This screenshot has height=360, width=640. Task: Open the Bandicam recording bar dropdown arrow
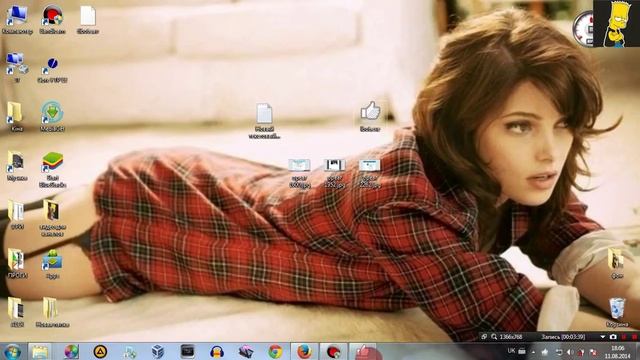(x=602, y=337)
